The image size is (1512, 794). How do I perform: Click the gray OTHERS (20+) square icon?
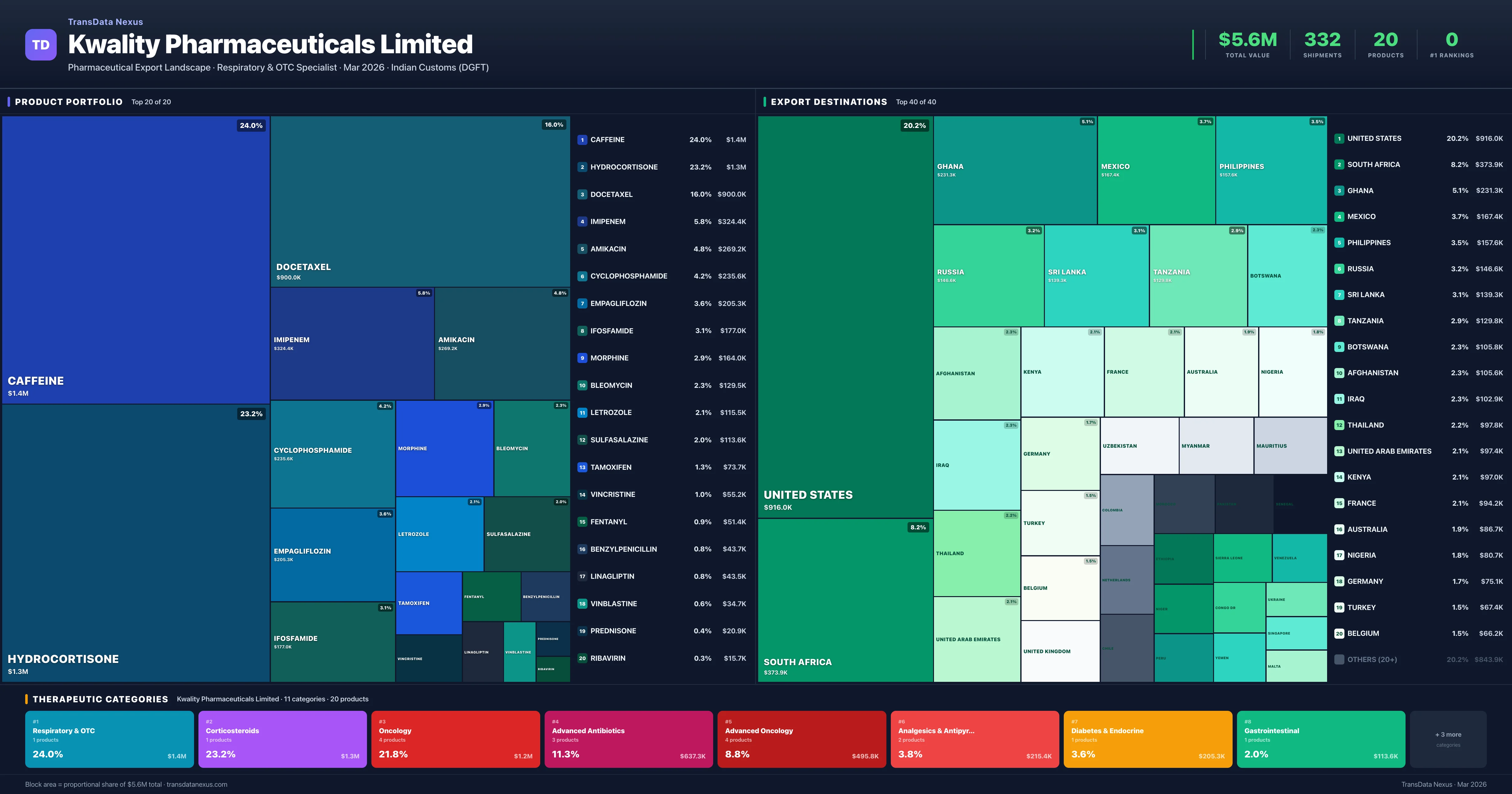tap(1340, 659)
